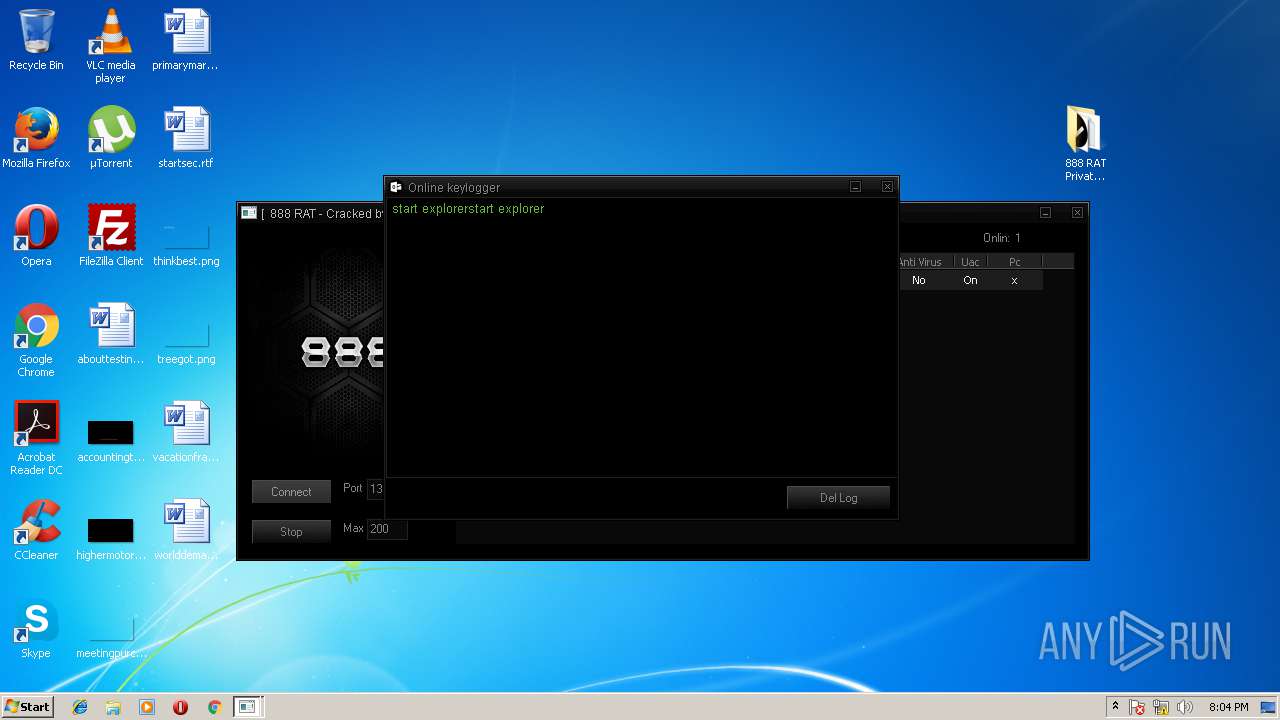
Task: Click keylogger text 'start explorerstart explorer'
Action: (x=468, y=209)
